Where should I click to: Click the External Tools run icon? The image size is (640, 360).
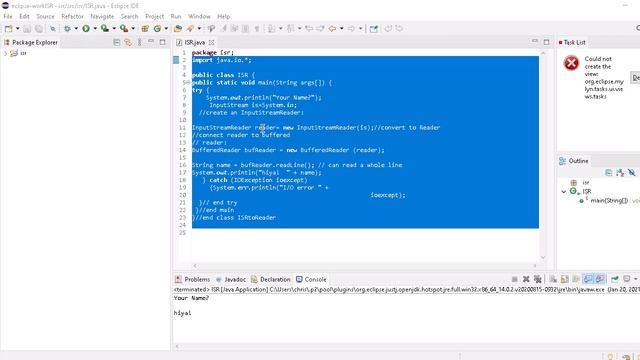tap(124, 29)
